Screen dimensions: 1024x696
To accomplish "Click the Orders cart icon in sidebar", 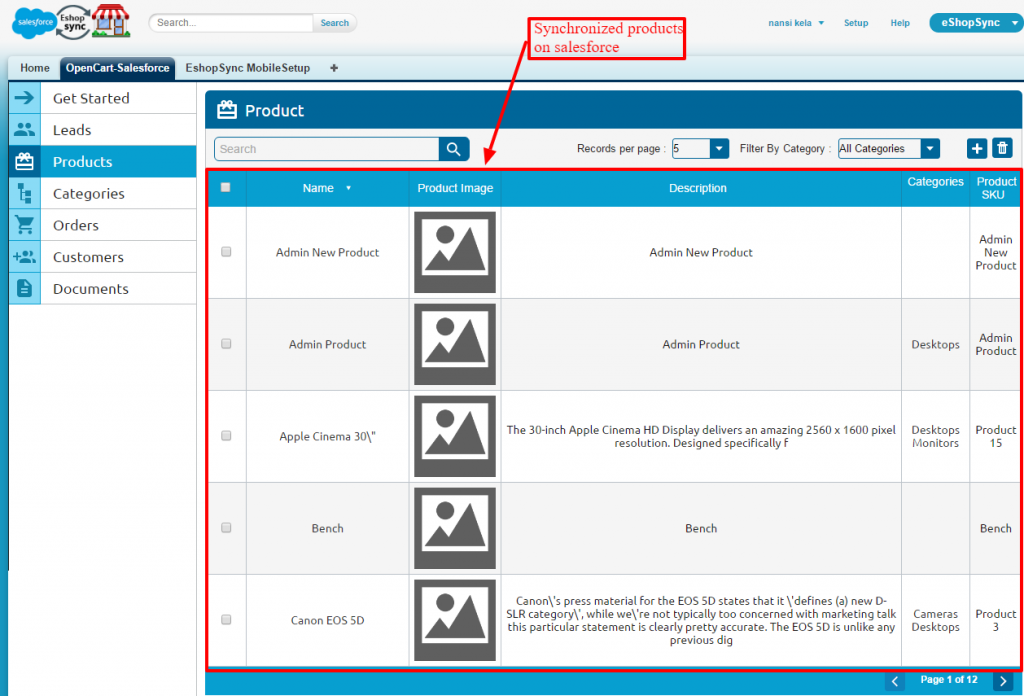I will pyautogui.click(x=24, y=225).
